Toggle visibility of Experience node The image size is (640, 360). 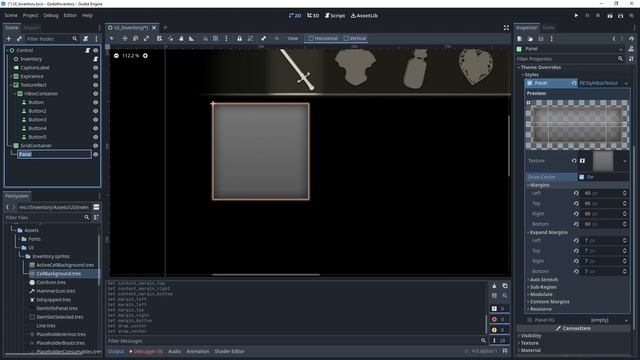click(96, 76)
